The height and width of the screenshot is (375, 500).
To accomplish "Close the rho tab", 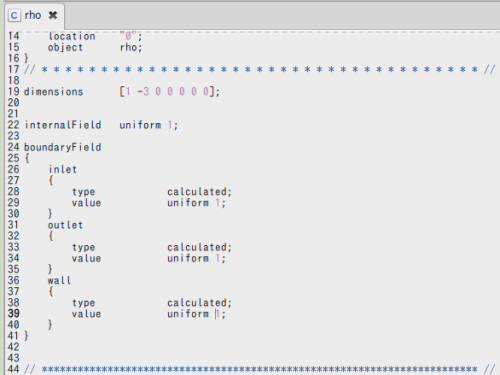I will 53,15.
